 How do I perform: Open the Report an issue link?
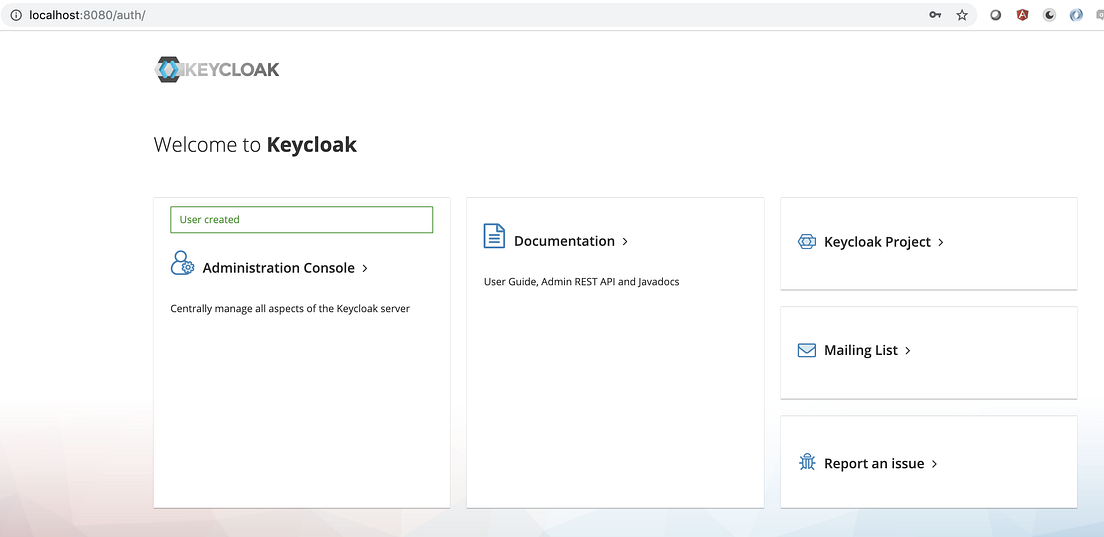[874, 463]
